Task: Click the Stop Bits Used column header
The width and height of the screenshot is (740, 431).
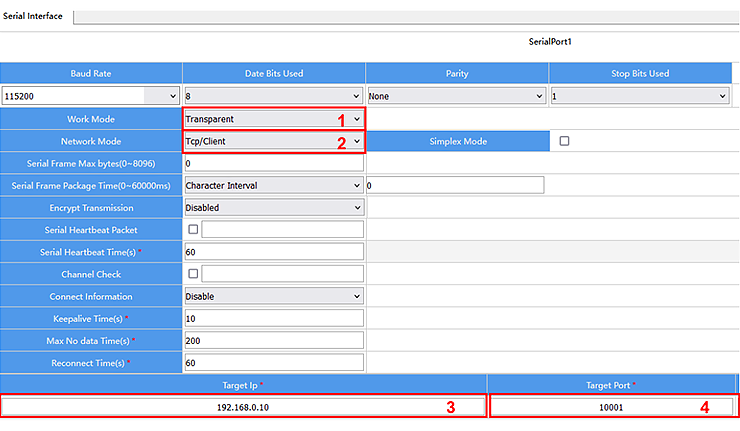Action: tap(640, 74)
